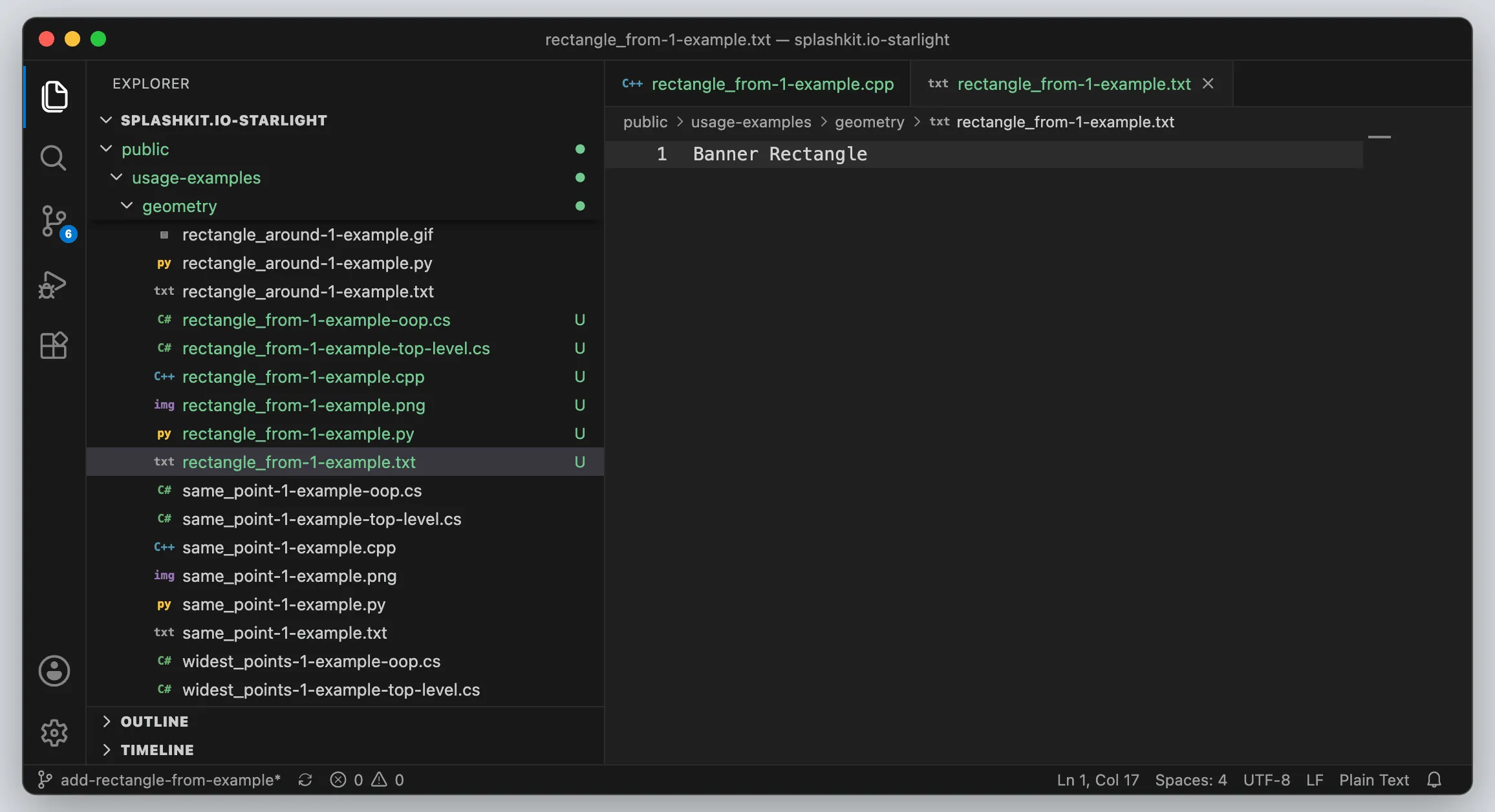Open rectangle_around-1-example.txt file
The height and width of the screenshot is (812, 1495).
click(x=345, y=292)
